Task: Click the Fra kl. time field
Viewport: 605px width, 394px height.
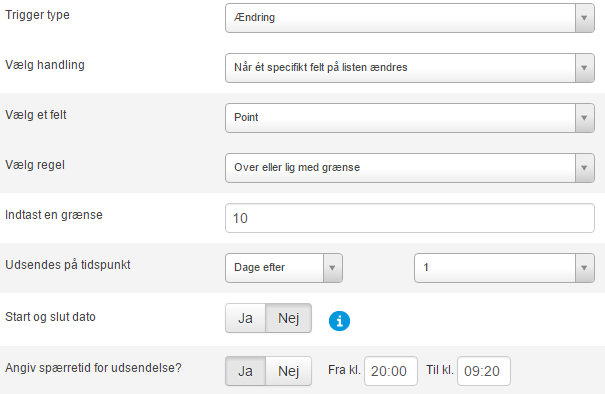Action: click(390, 371)
